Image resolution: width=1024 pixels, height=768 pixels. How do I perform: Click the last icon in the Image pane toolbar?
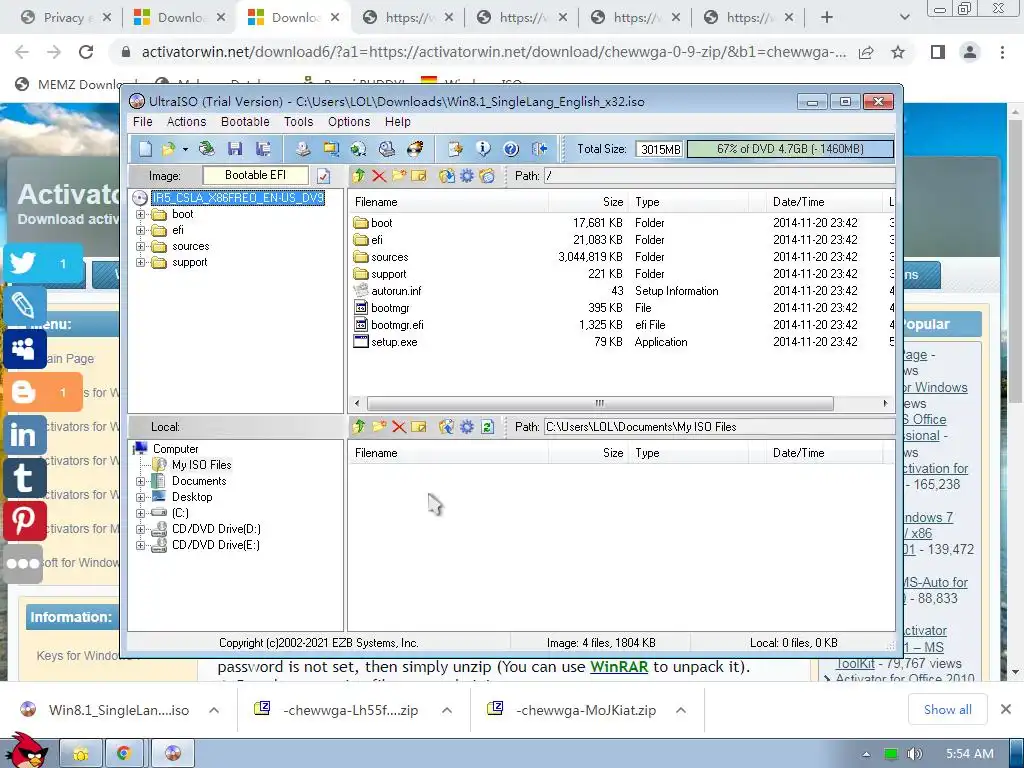[487, 176]
